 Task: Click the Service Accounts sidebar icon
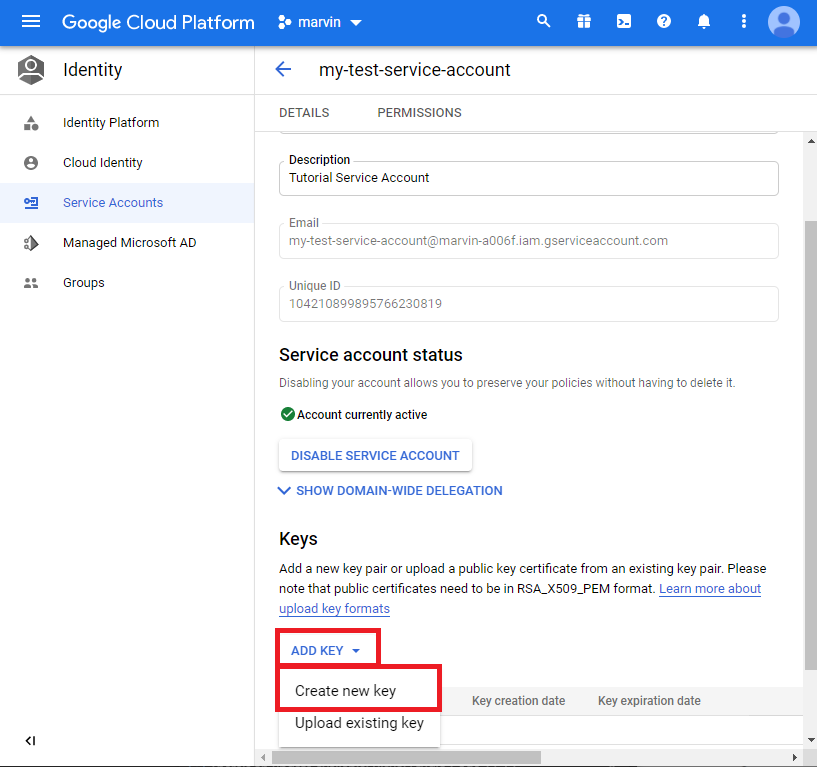tap(31, 203)
